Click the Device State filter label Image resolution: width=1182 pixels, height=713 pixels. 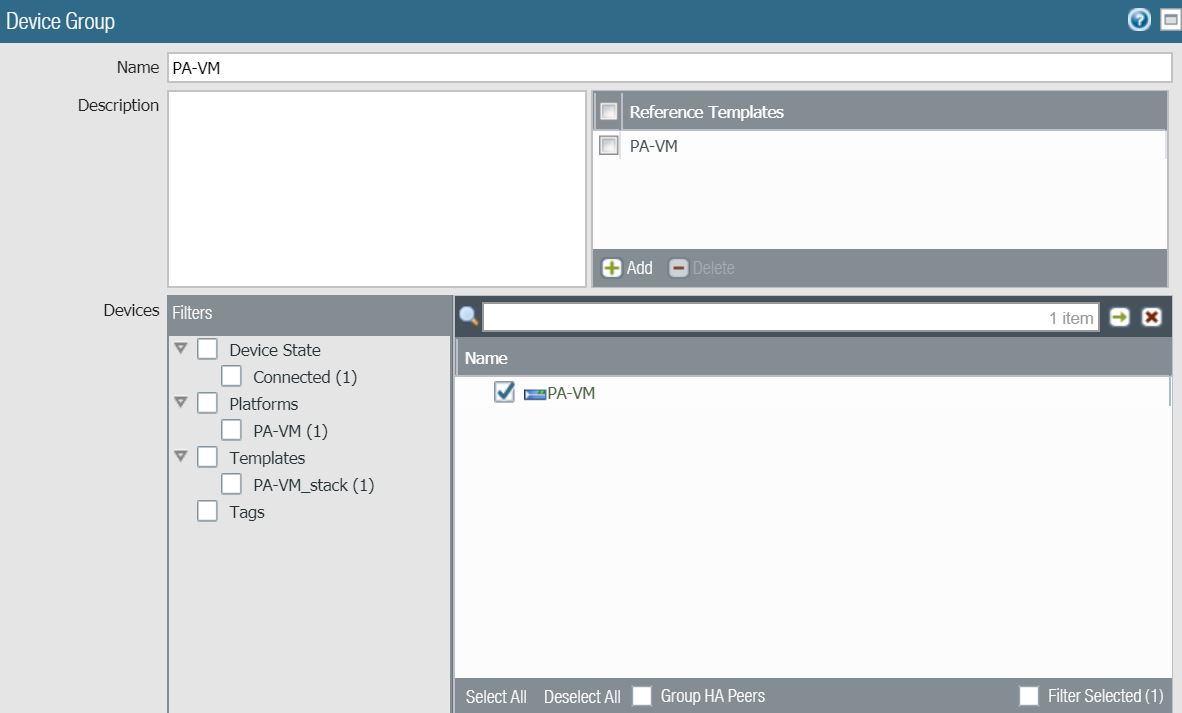pos(275,350)
